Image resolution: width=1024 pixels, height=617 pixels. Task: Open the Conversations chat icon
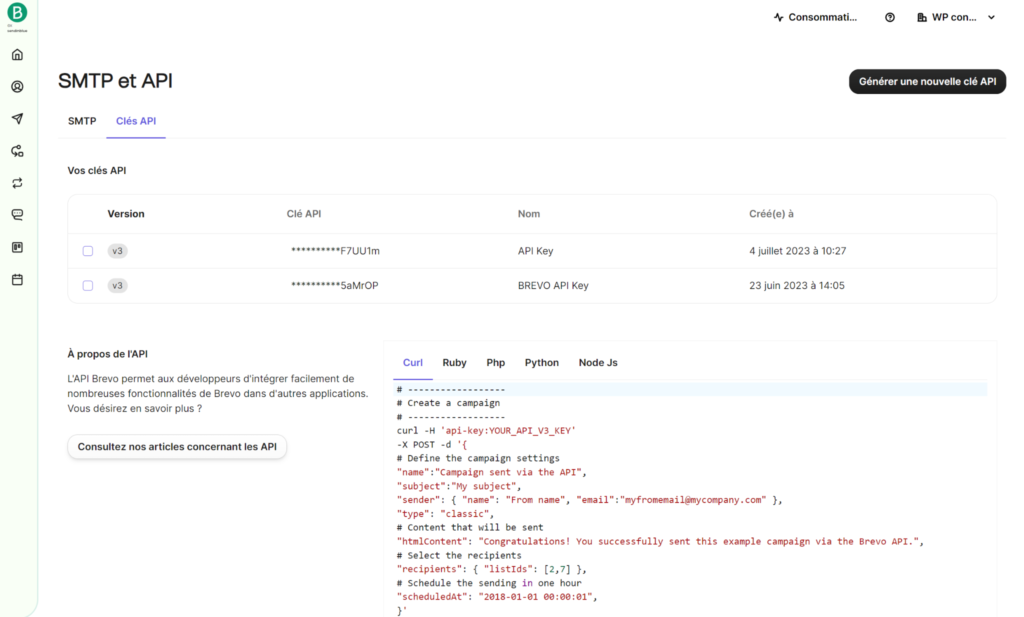[18, 215]
